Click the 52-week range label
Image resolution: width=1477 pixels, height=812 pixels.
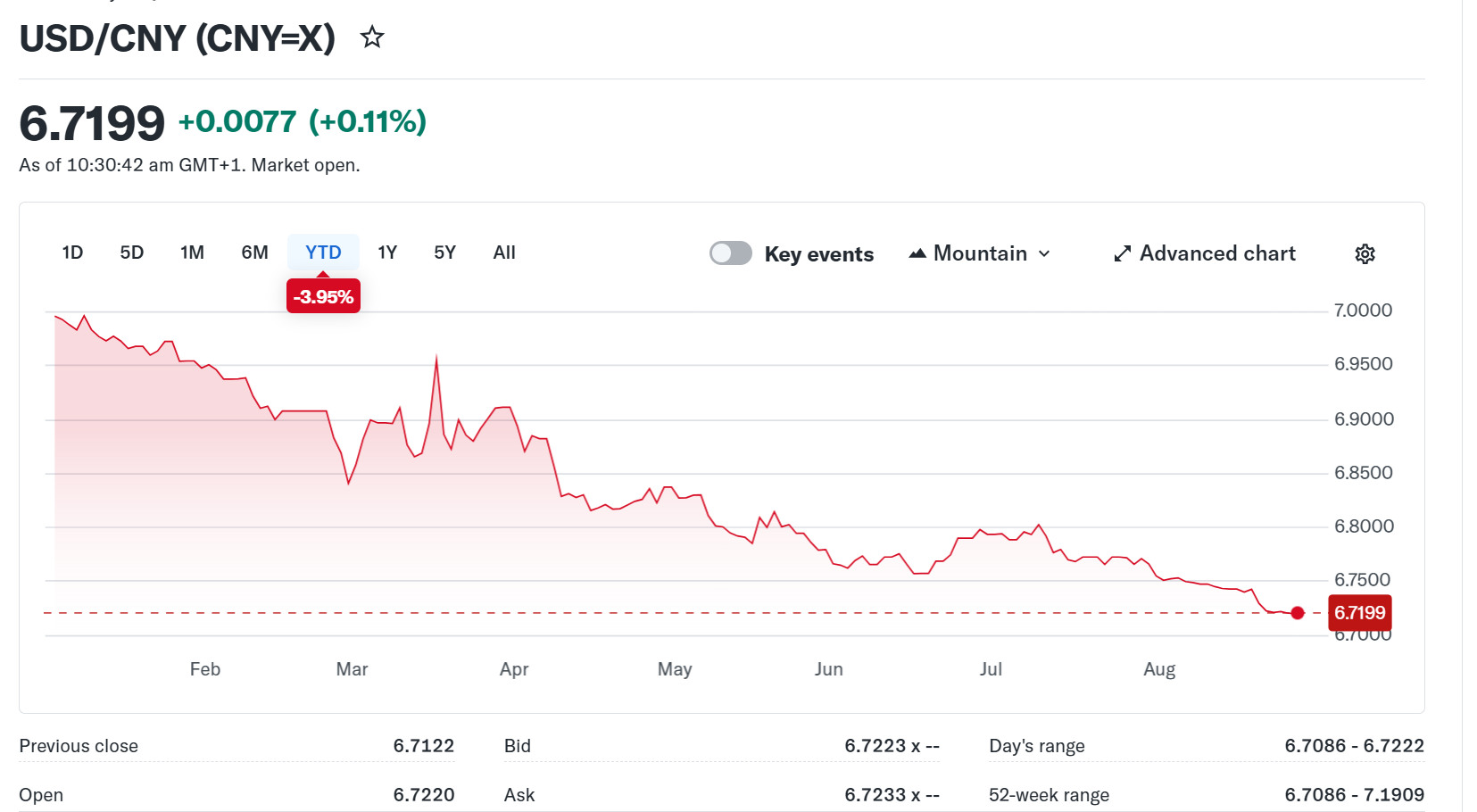(1049, 795)
